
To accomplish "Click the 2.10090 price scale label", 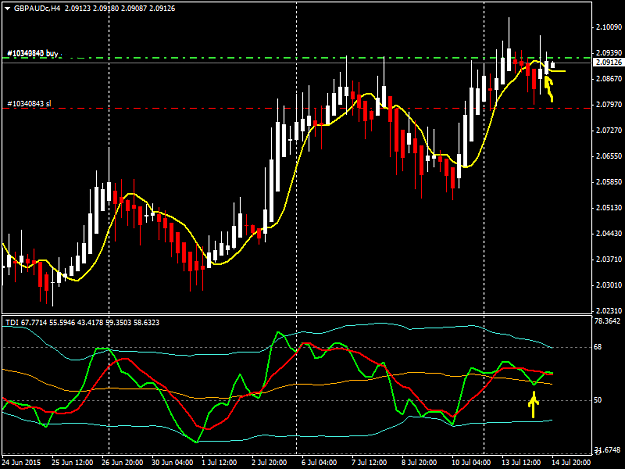I will tap(608, 27).
